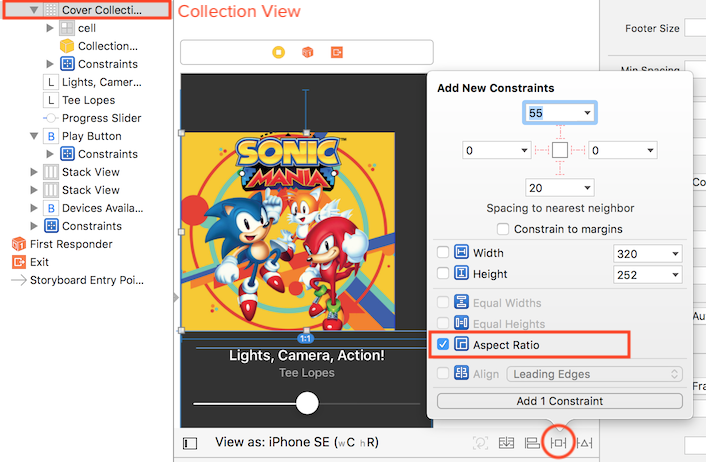
Task: Open the Align constraints toolbar icon
Action: 532,443
